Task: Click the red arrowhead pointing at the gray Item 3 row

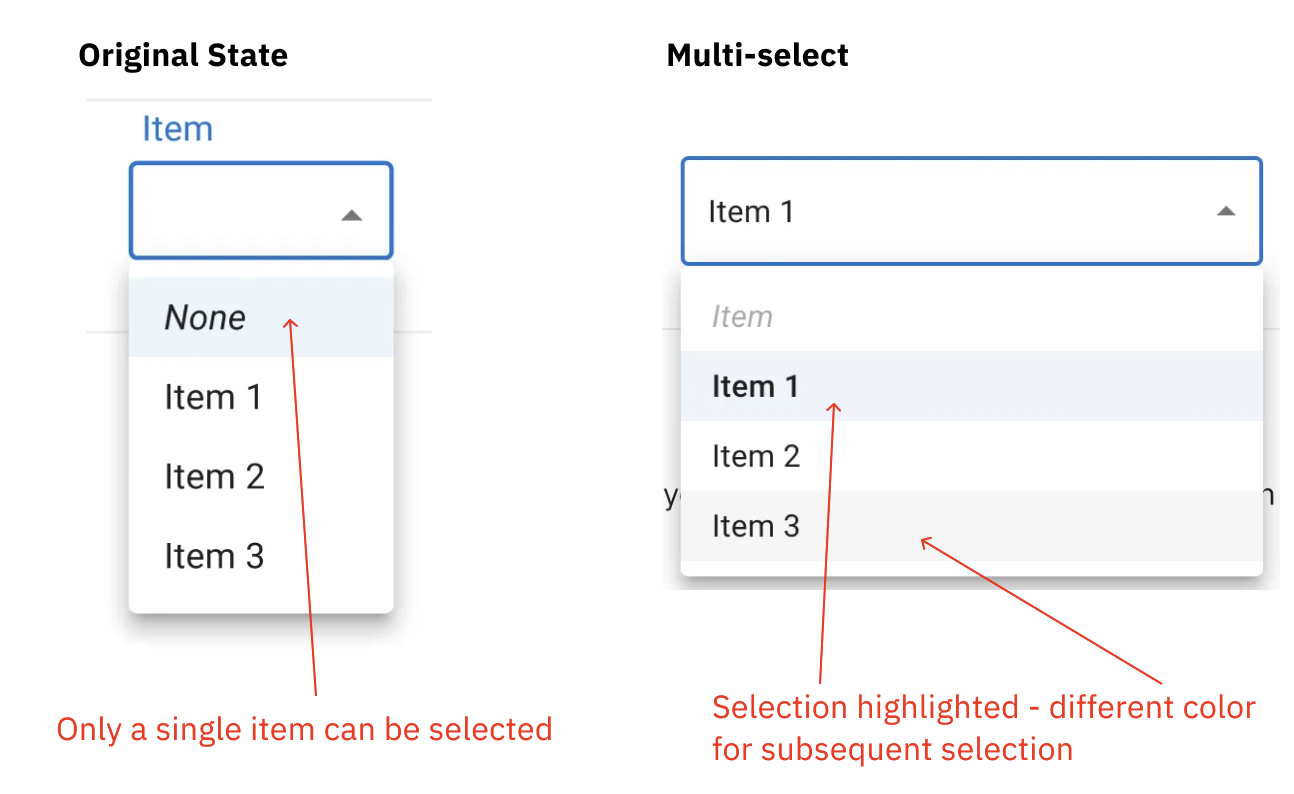Action: (x=925, y=541)
